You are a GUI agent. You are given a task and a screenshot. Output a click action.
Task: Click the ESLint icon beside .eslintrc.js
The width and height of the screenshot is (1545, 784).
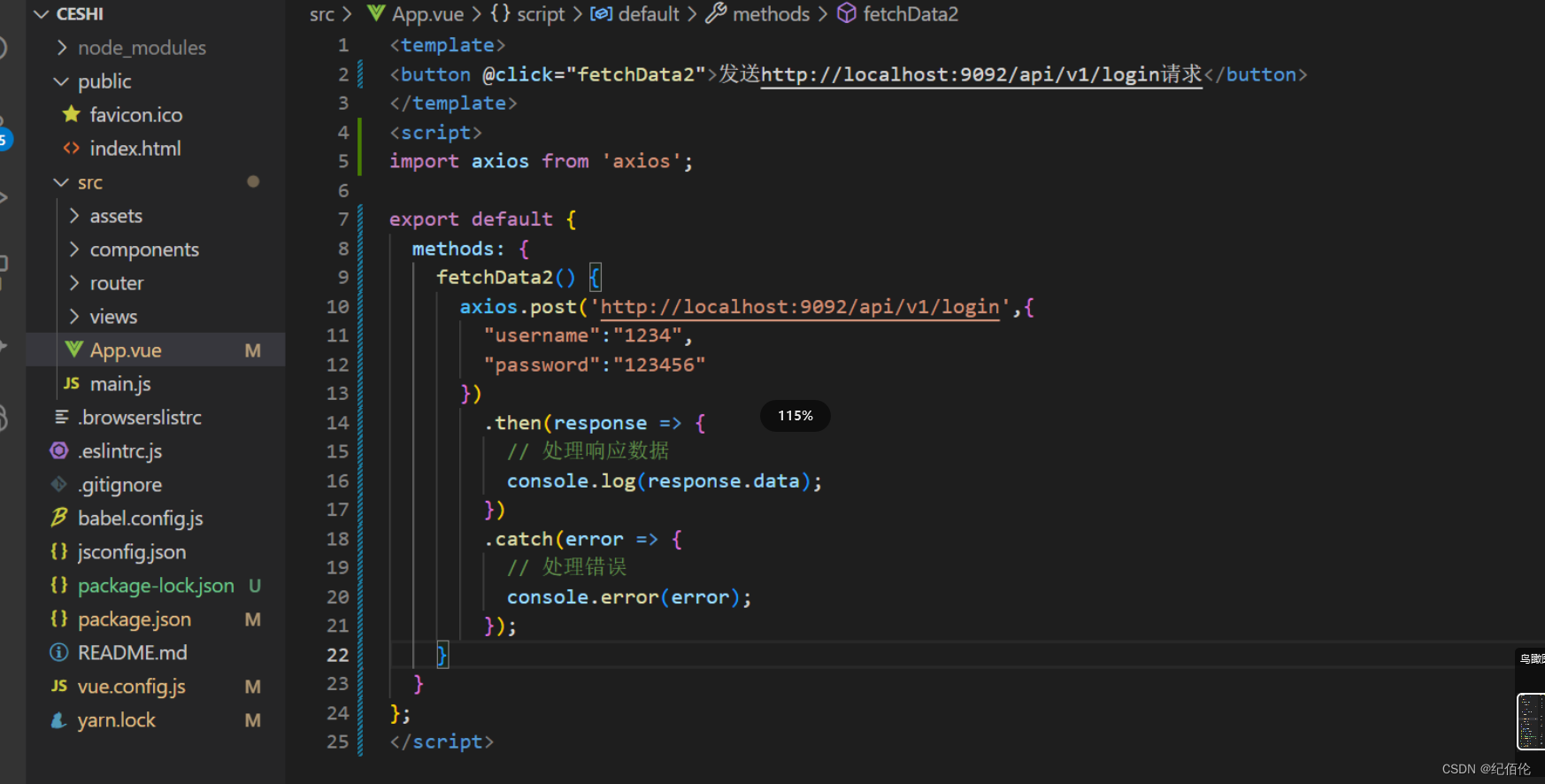(x=59, y=450)
